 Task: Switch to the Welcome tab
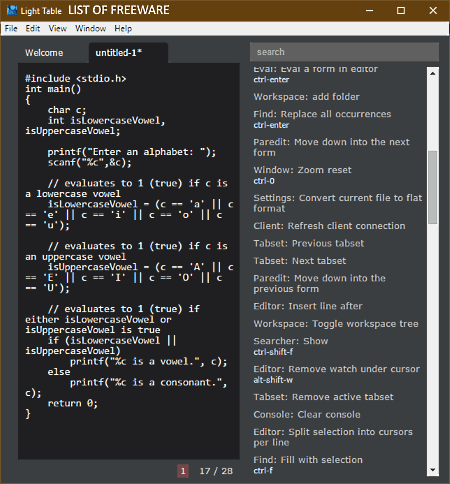44,53
